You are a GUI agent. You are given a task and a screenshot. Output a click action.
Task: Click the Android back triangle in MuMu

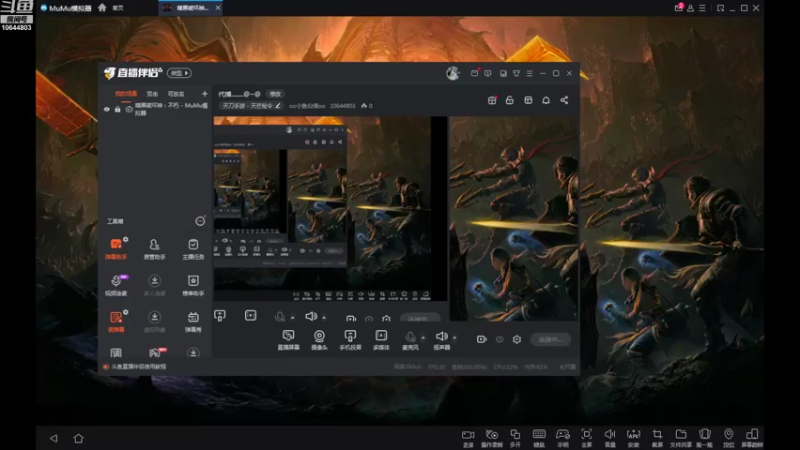point(54,438)
